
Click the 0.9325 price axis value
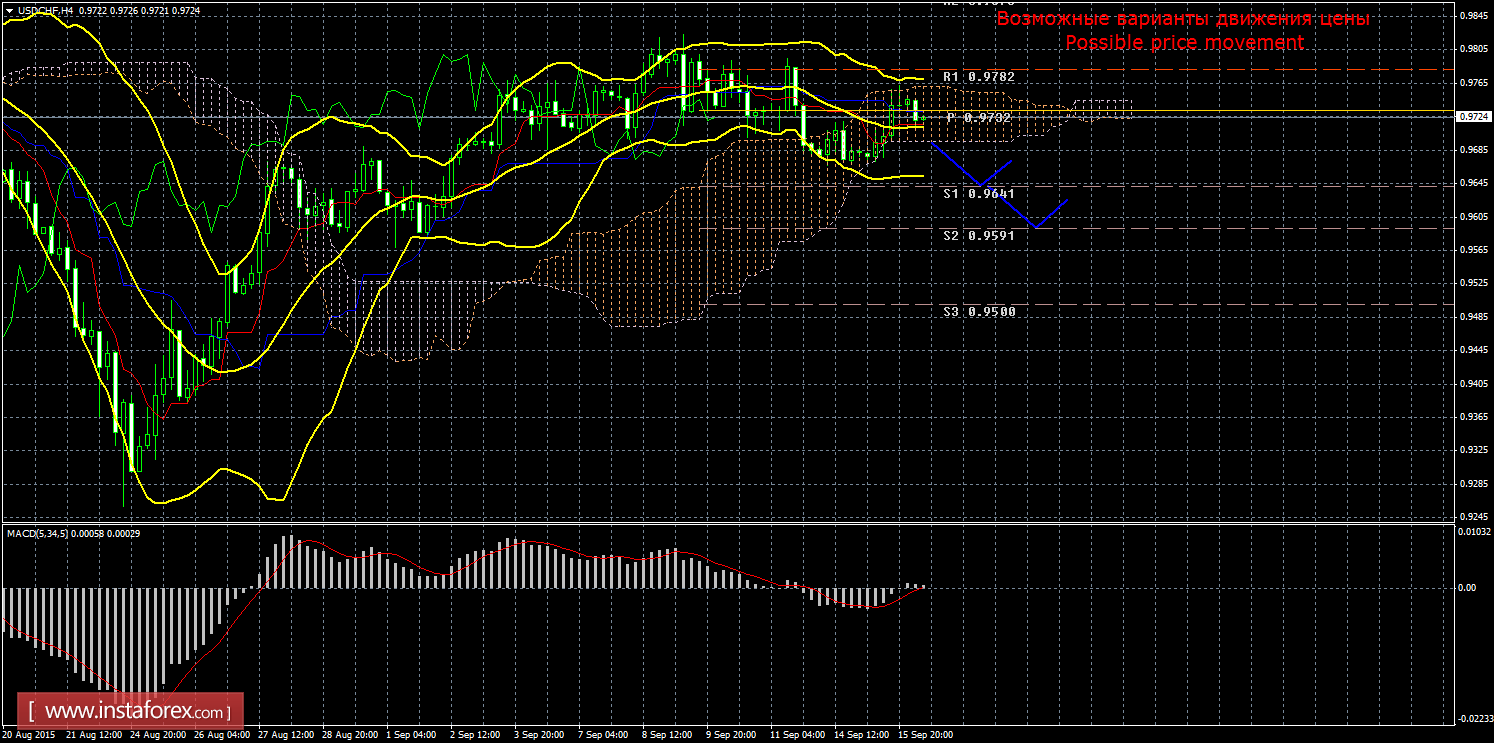[x=1472, y=451]
